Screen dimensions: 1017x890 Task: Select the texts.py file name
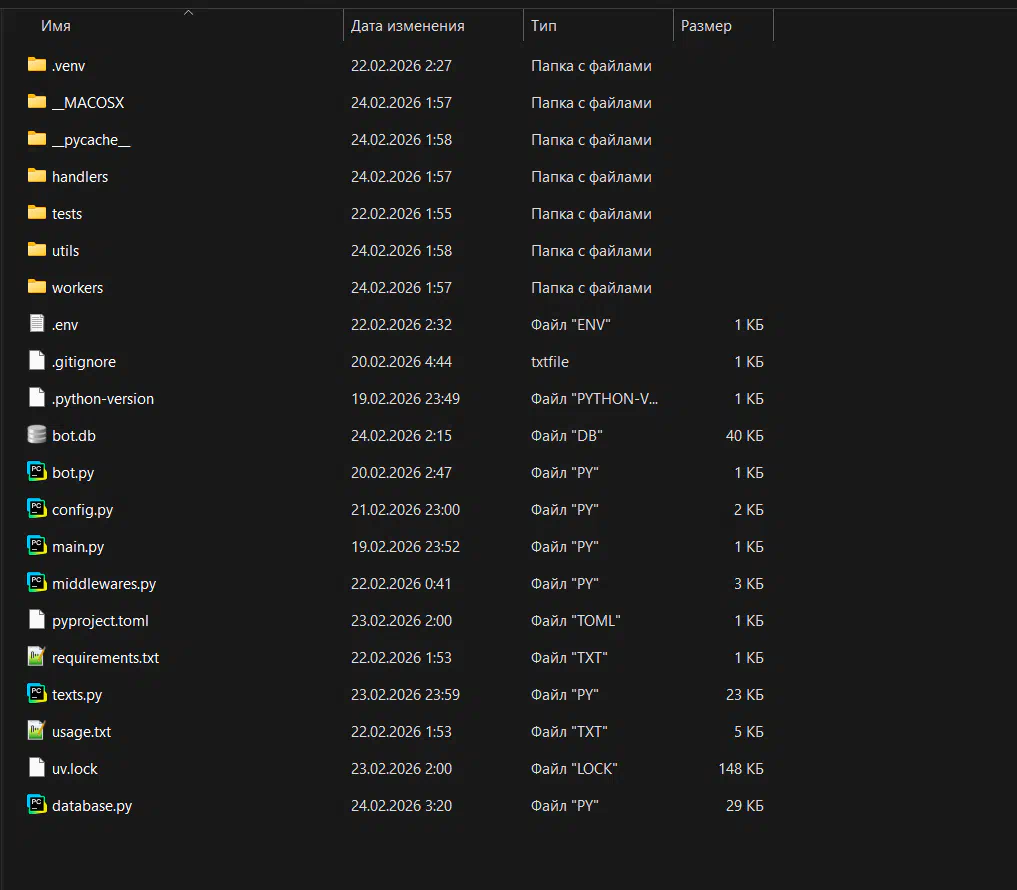pyautogui.click(x=77, y=694)
